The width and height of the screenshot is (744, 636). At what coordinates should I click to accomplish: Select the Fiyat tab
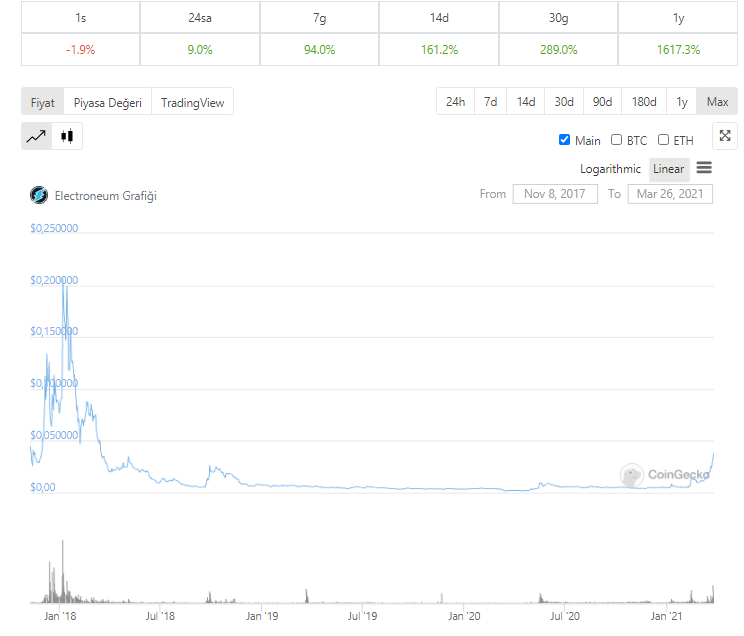43,102
